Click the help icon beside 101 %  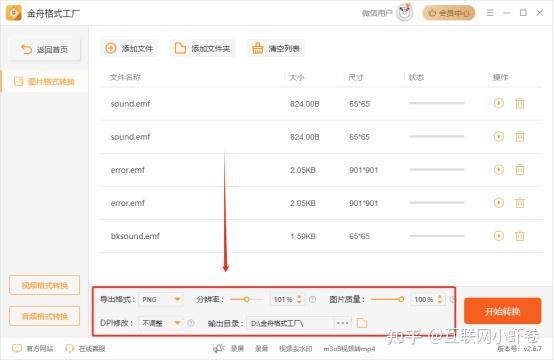(312, 300)
